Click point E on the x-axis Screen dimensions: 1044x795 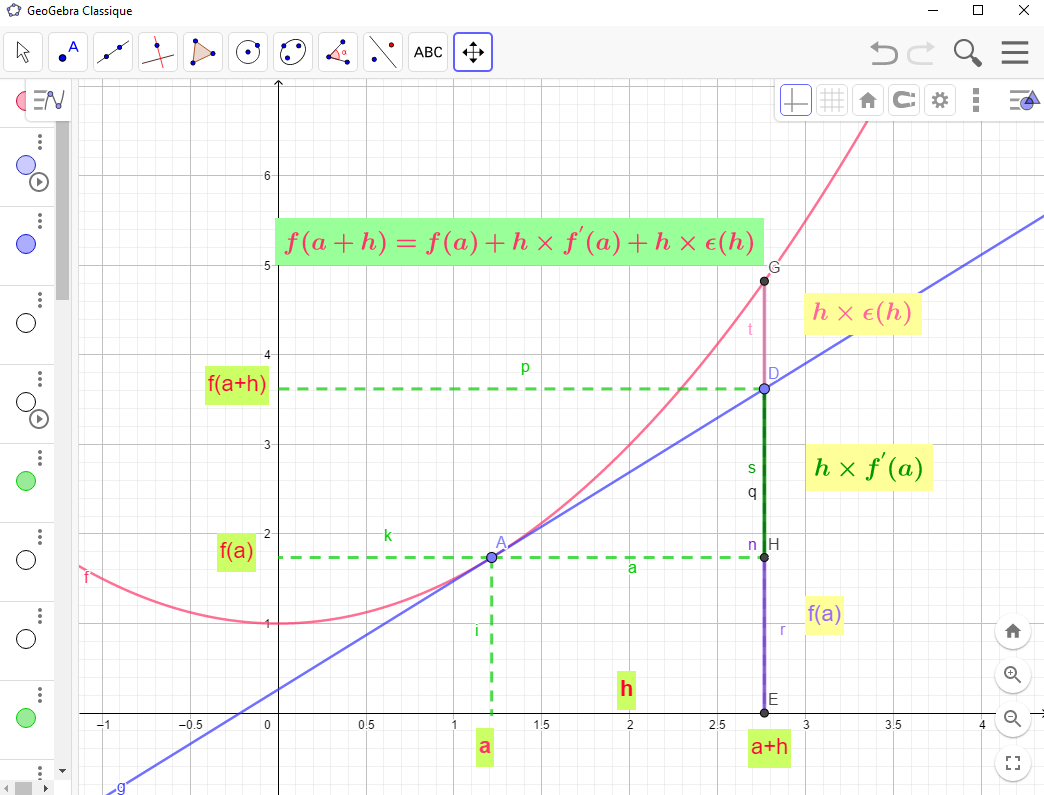tap(764, 713)
